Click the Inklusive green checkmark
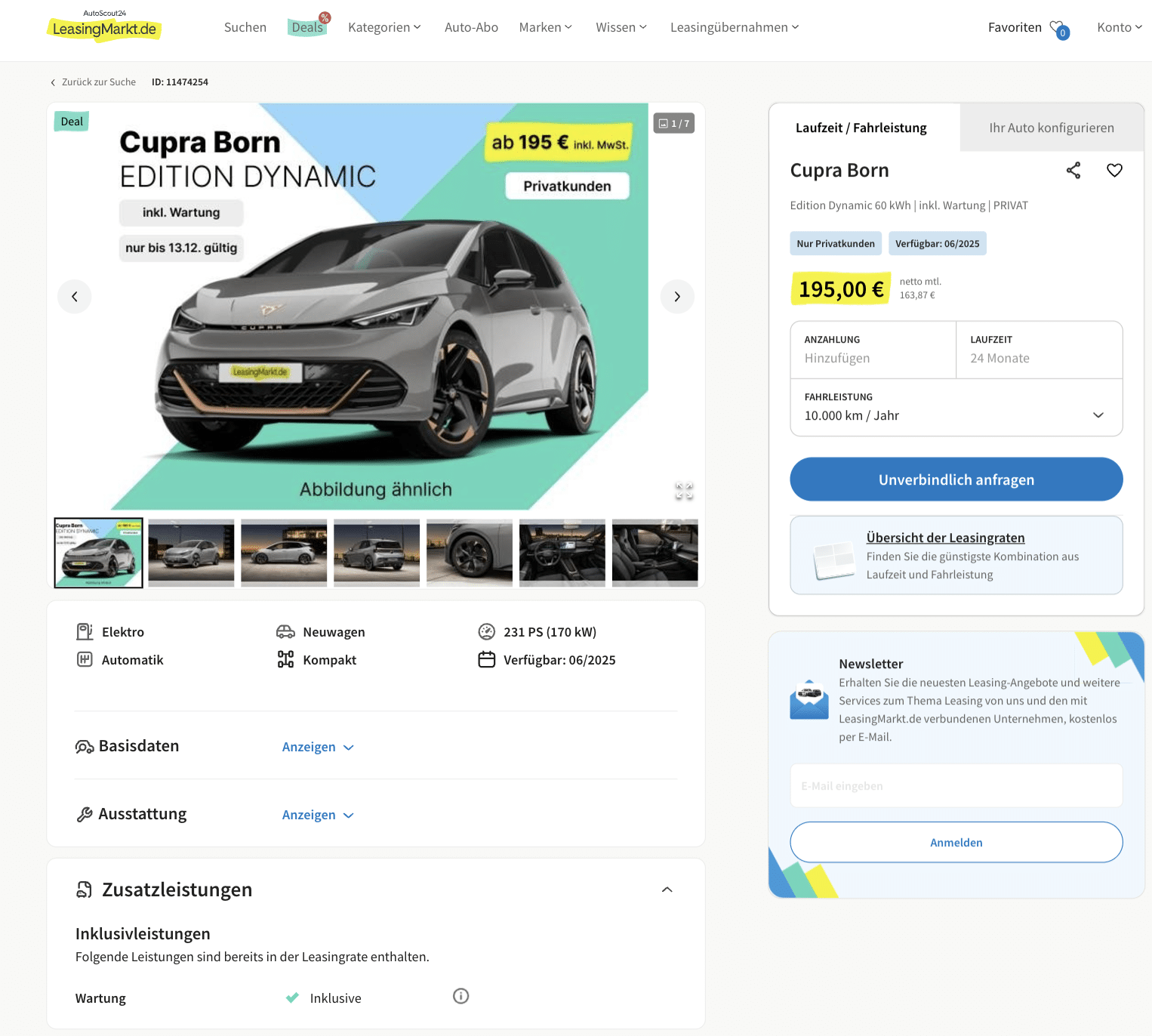Viewport: 1152px width, 1036px height. point(292,997)
